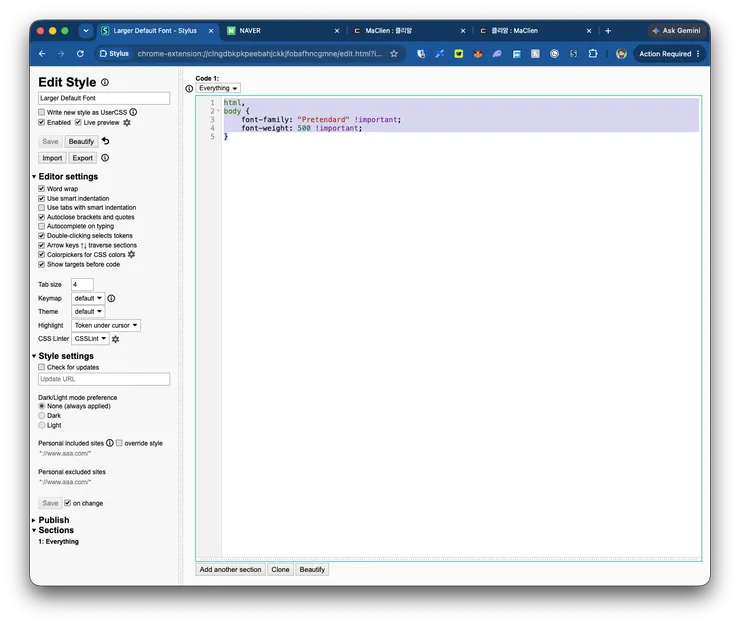Switch to the last tab ending in MaClien

[x=535, y=31]
